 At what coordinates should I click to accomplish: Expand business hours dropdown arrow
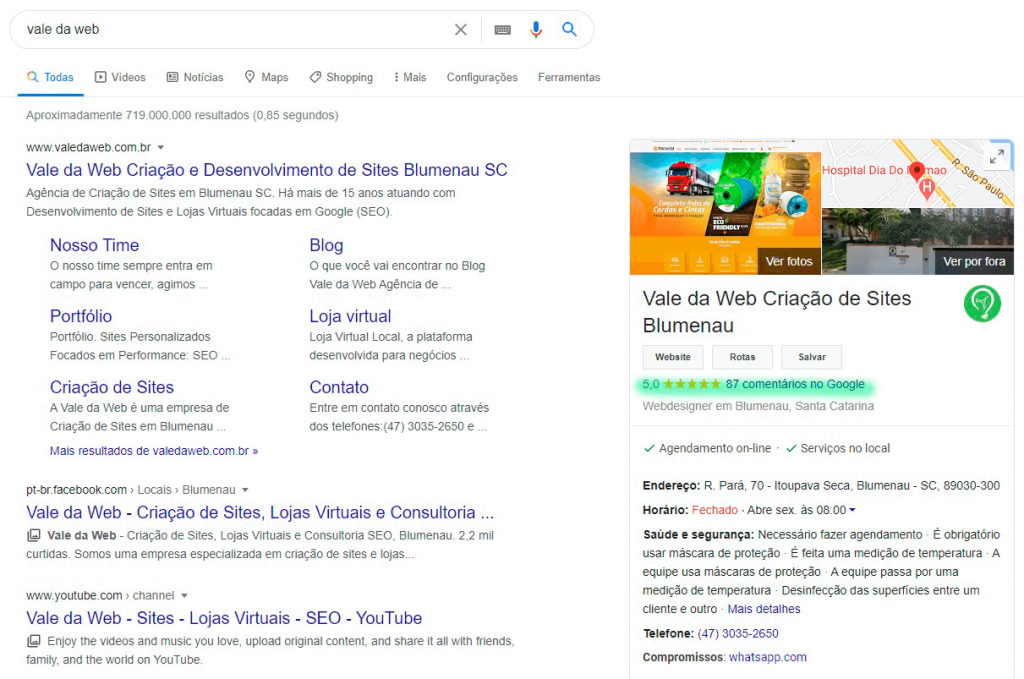click(x=852, y=510)
